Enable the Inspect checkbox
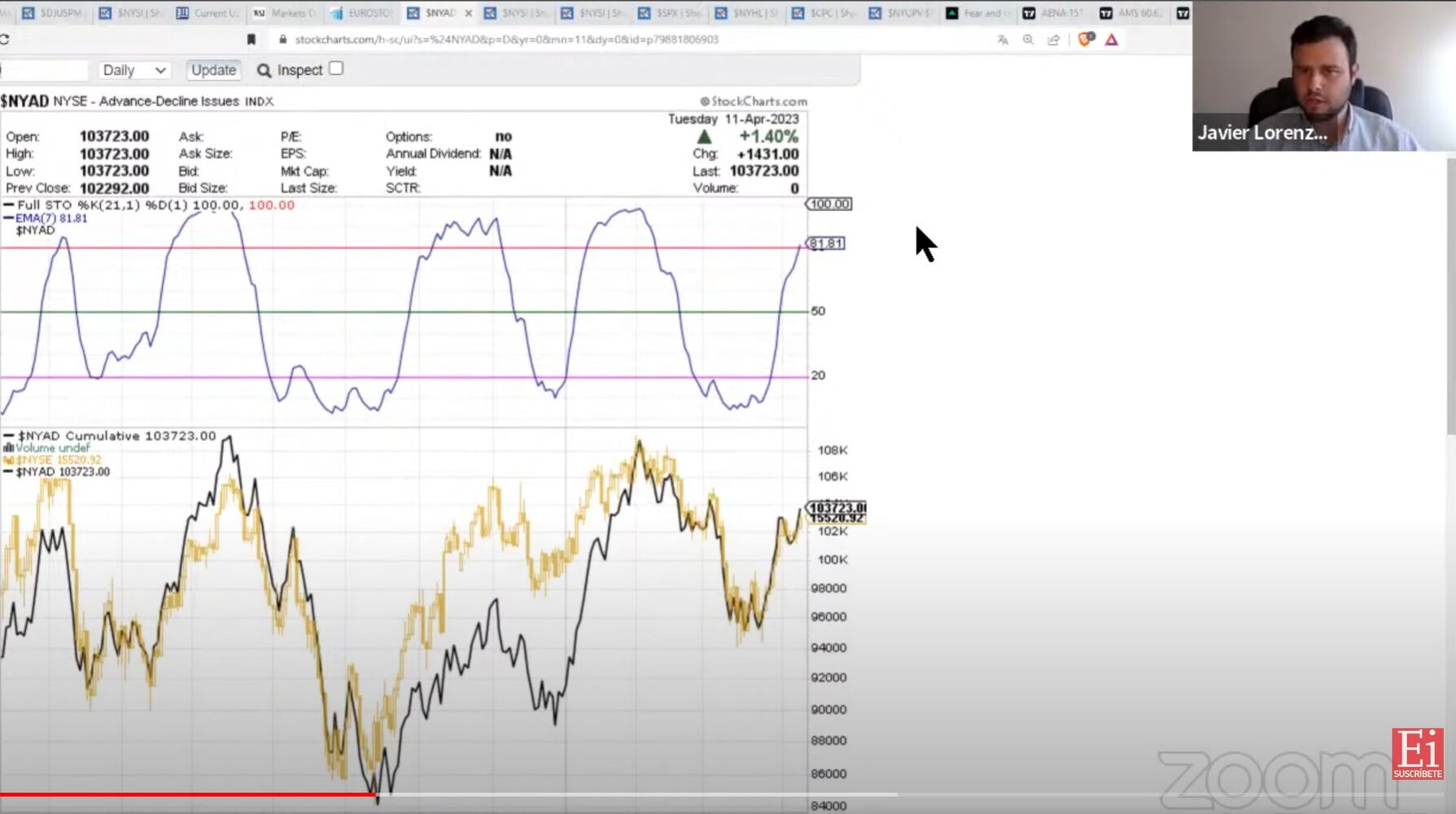The height and width of the screenshot is (814, 1456). coord(336,68)
